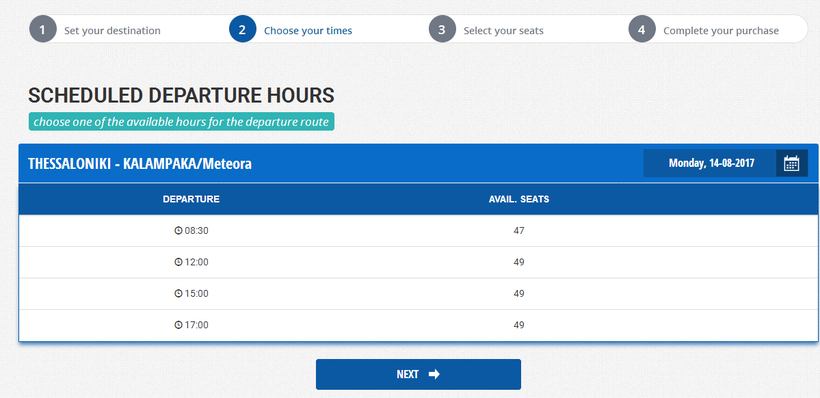Open the Monday, 14-08-2017 date field
Image resolution: width=820 pixels, height=398 pixels.
[711, 163]
